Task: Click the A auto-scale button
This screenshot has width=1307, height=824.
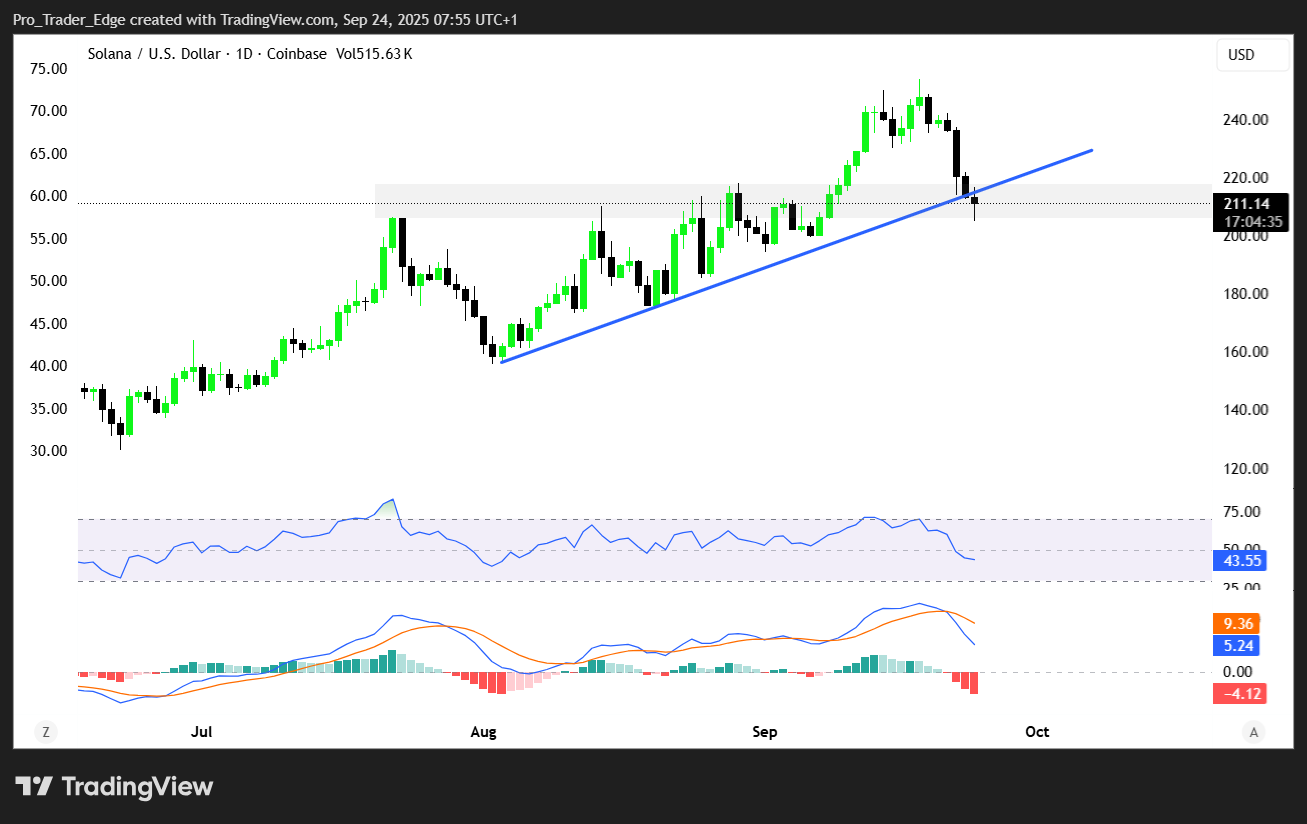Action: click(x=1253, y=732)
